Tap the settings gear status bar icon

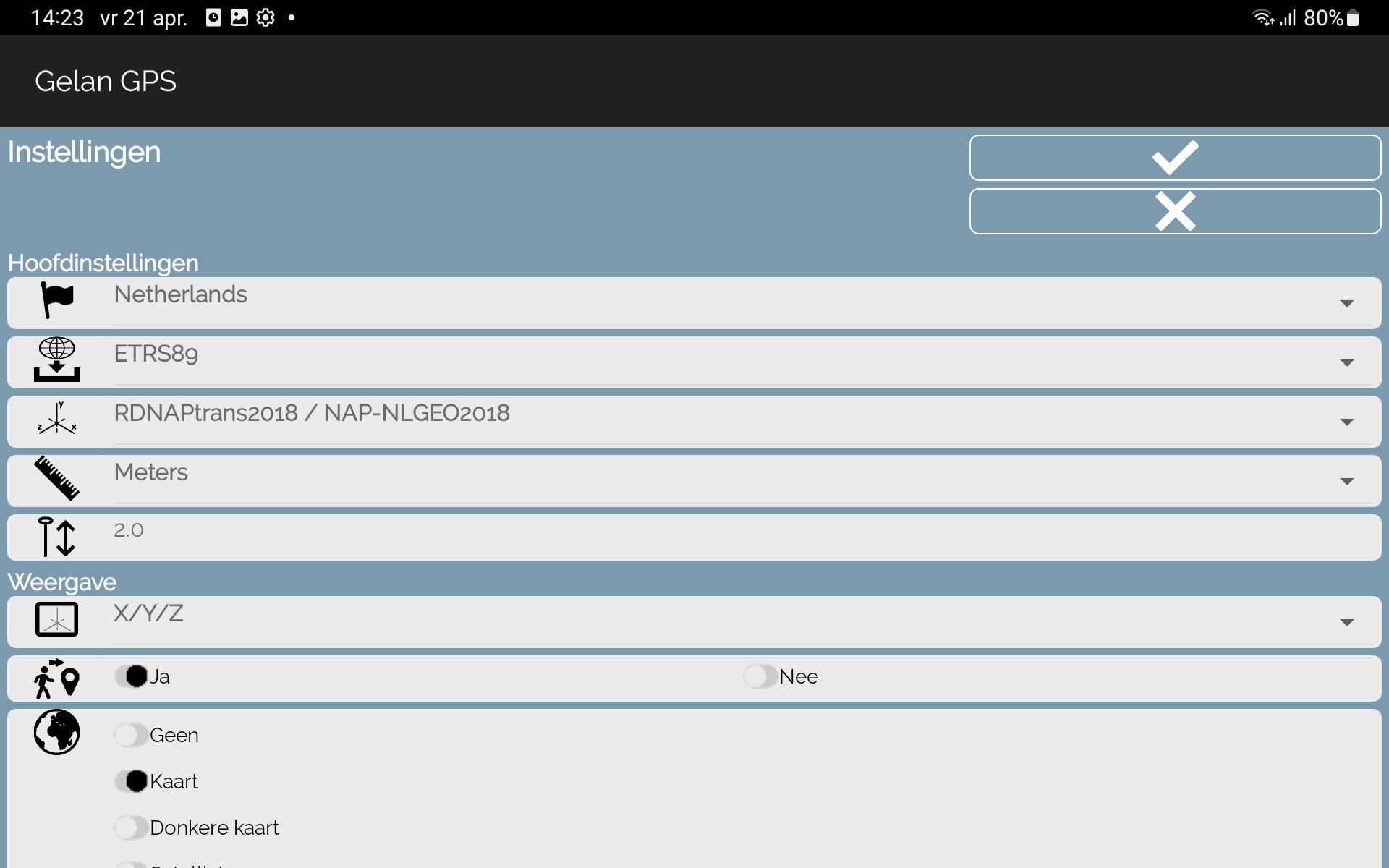tap(266, 17)
